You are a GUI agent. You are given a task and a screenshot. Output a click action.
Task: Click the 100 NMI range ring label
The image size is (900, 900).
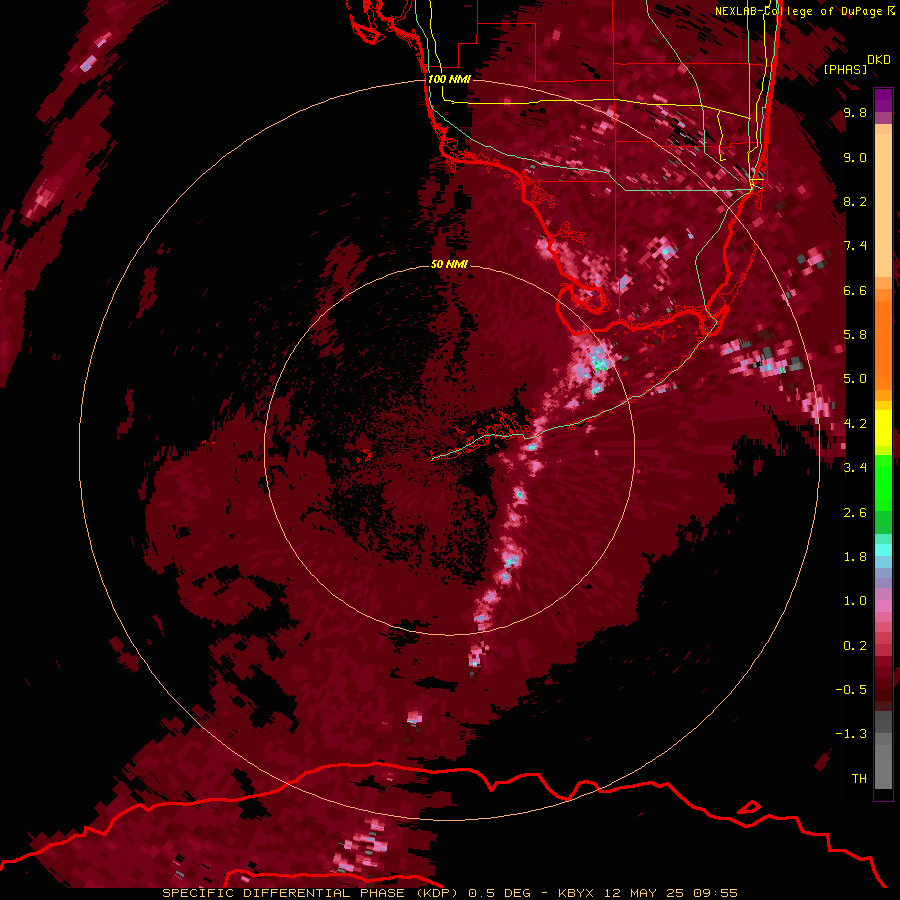point(449,79)
